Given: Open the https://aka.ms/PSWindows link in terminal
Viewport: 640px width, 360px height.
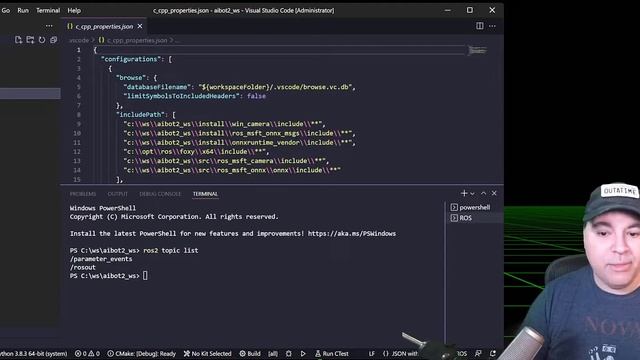Looking at the screenshot, I should click(352, 233).
